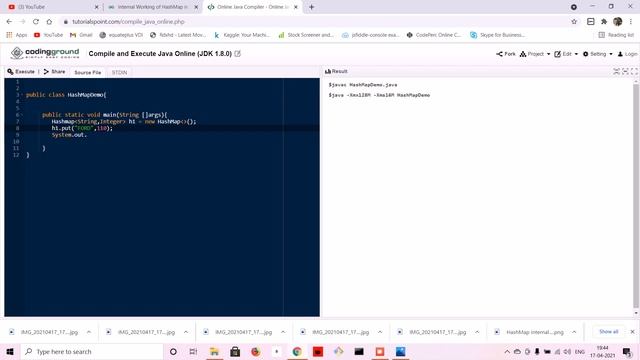Go to browser home page

tap(49, 22)
